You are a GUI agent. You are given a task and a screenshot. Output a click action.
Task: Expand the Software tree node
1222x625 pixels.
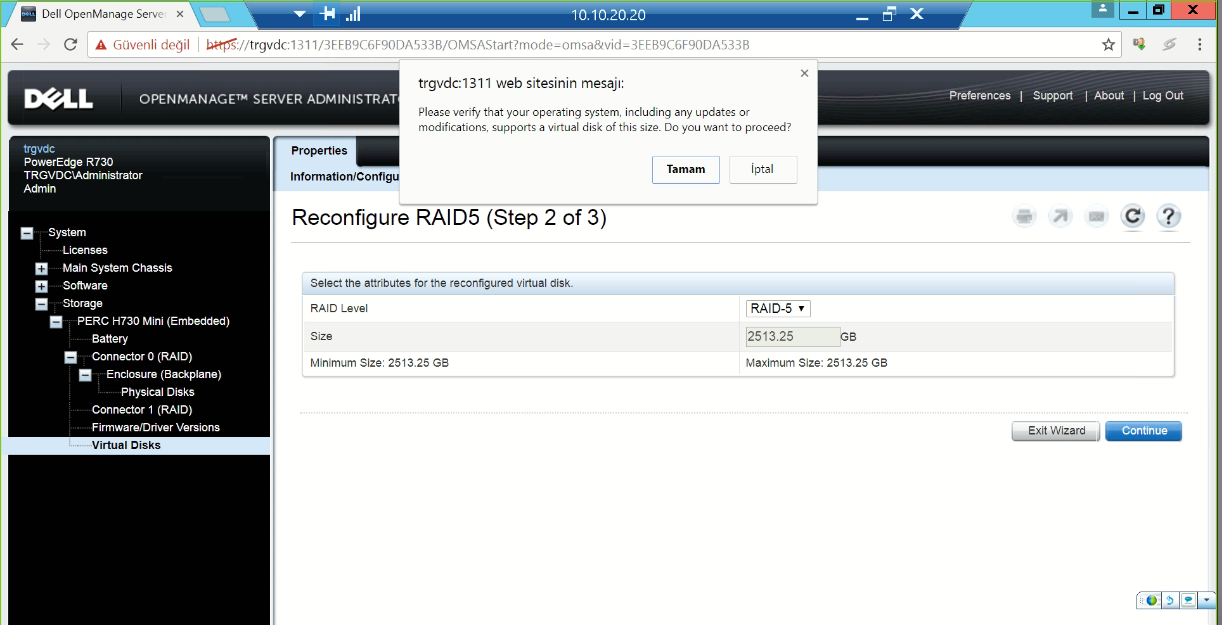click(42, 286)
